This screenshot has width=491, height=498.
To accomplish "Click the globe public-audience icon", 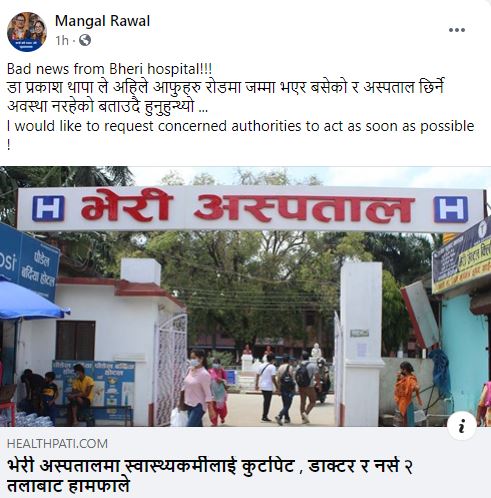I will pos(85,41).
